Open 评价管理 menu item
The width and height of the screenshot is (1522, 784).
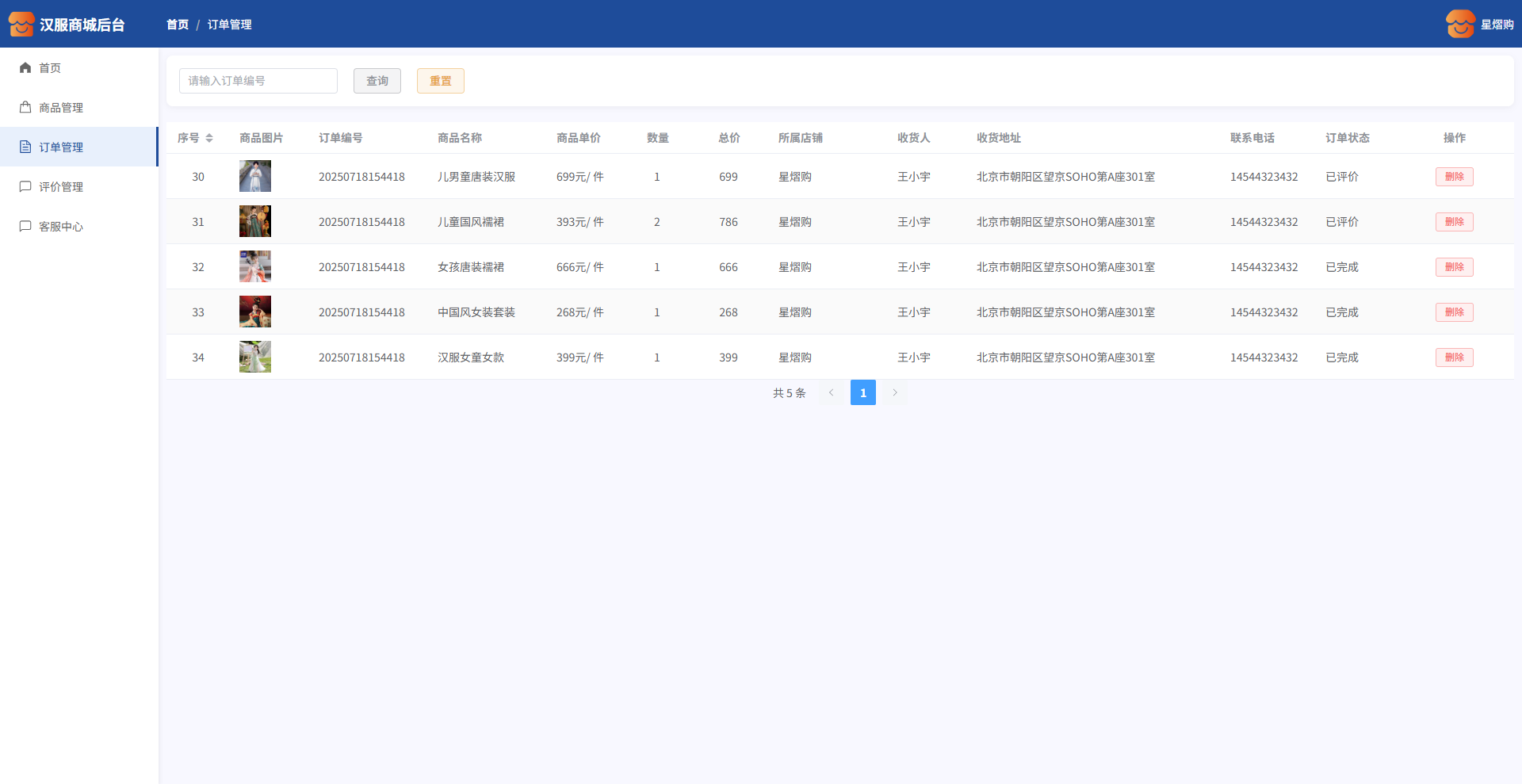[61, 187]
